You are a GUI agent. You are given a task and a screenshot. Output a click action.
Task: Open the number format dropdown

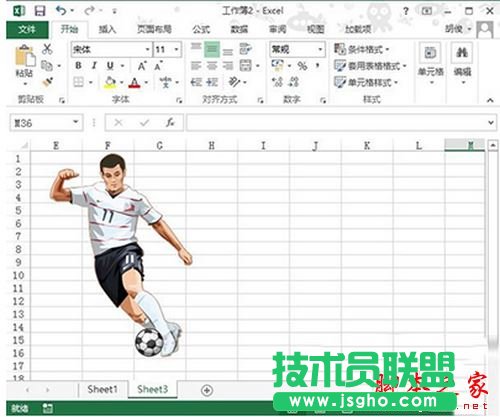[x=320, y=50]
